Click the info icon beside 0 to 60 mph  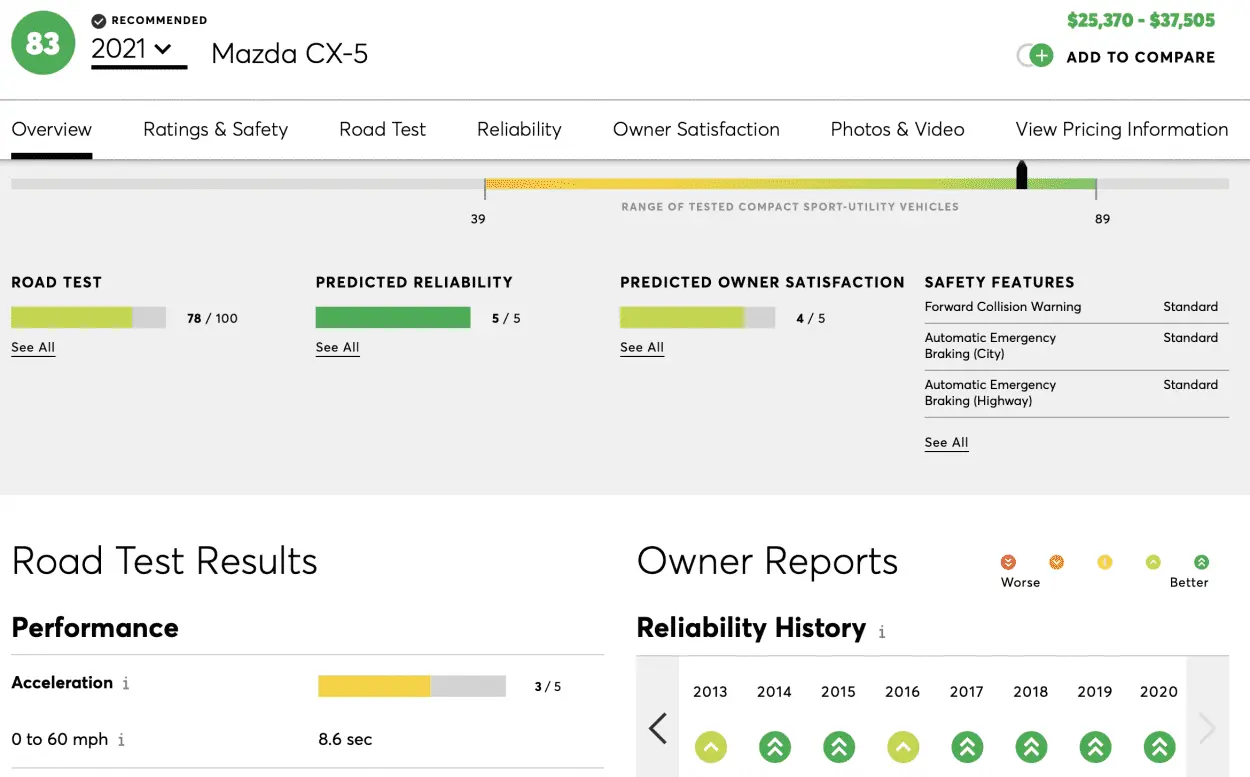click(x=121, y=741)
